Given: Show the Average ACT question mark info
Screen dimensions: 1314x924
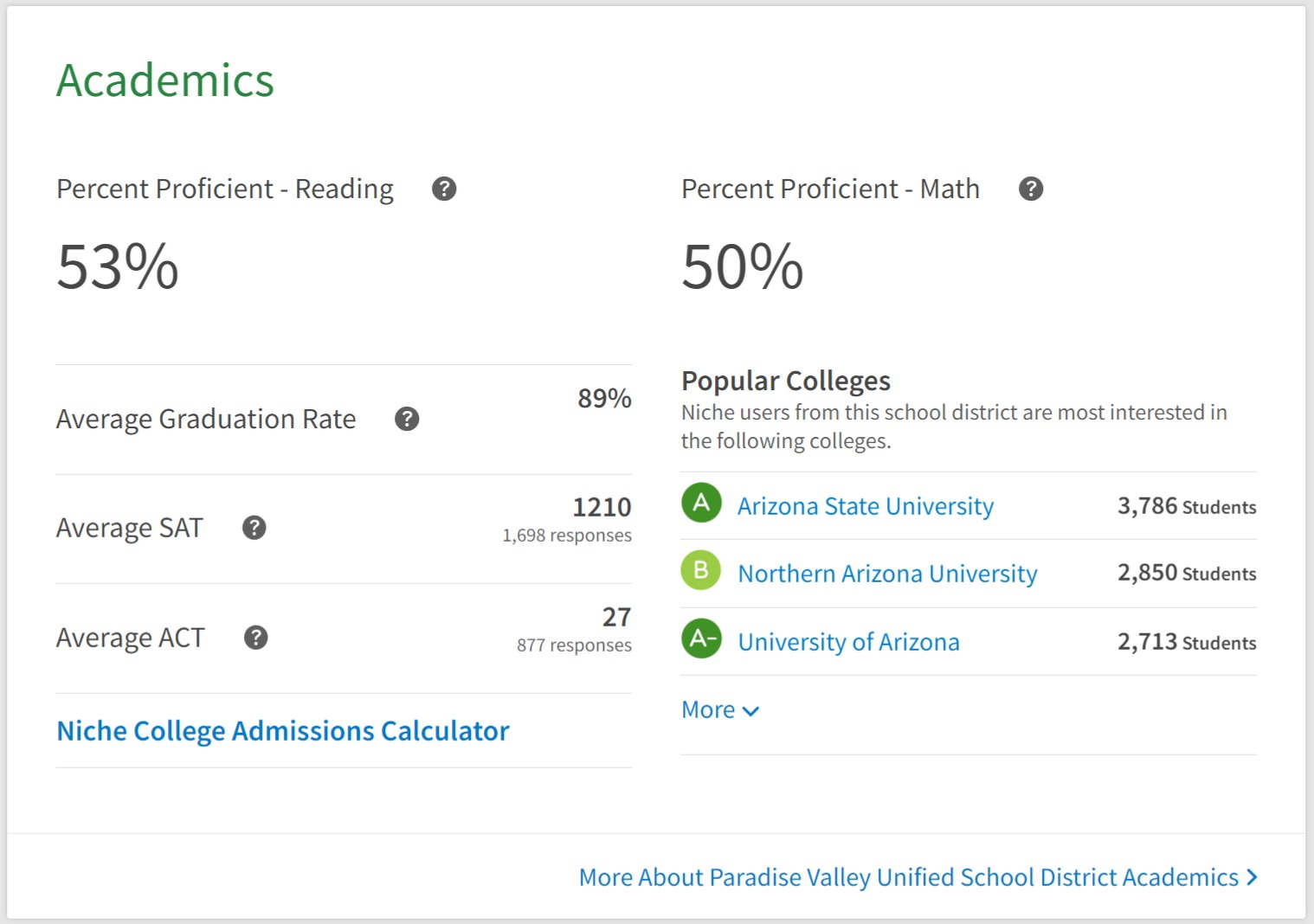Looking at the screenshot, I should pyautogui.click(x=255, y=638).
